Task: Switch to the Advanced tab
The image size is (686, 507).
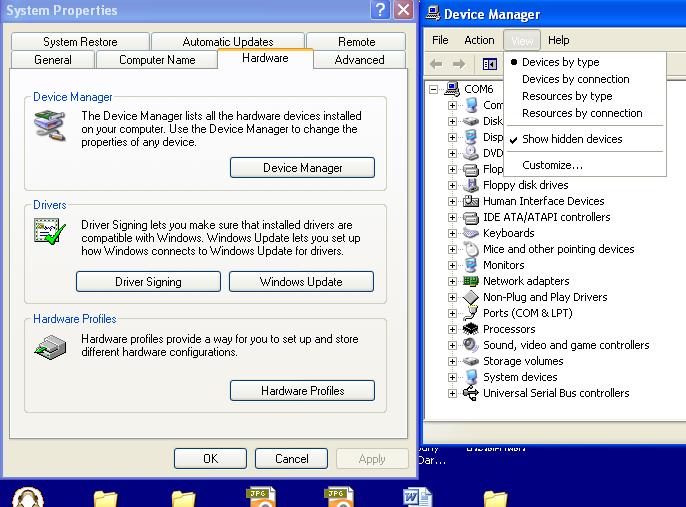Action: coord(359,59)
